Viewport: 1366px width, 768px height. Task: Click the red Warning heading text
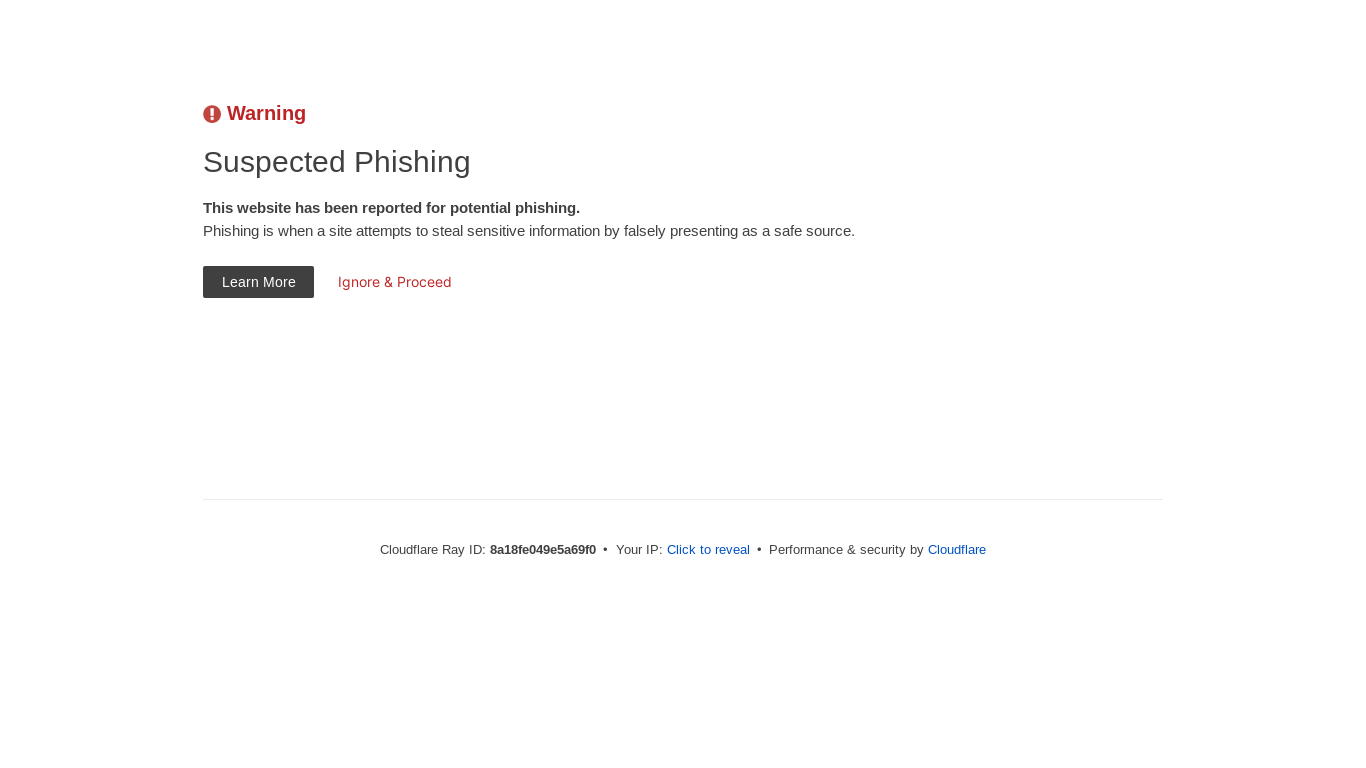[x=266, y=113]
